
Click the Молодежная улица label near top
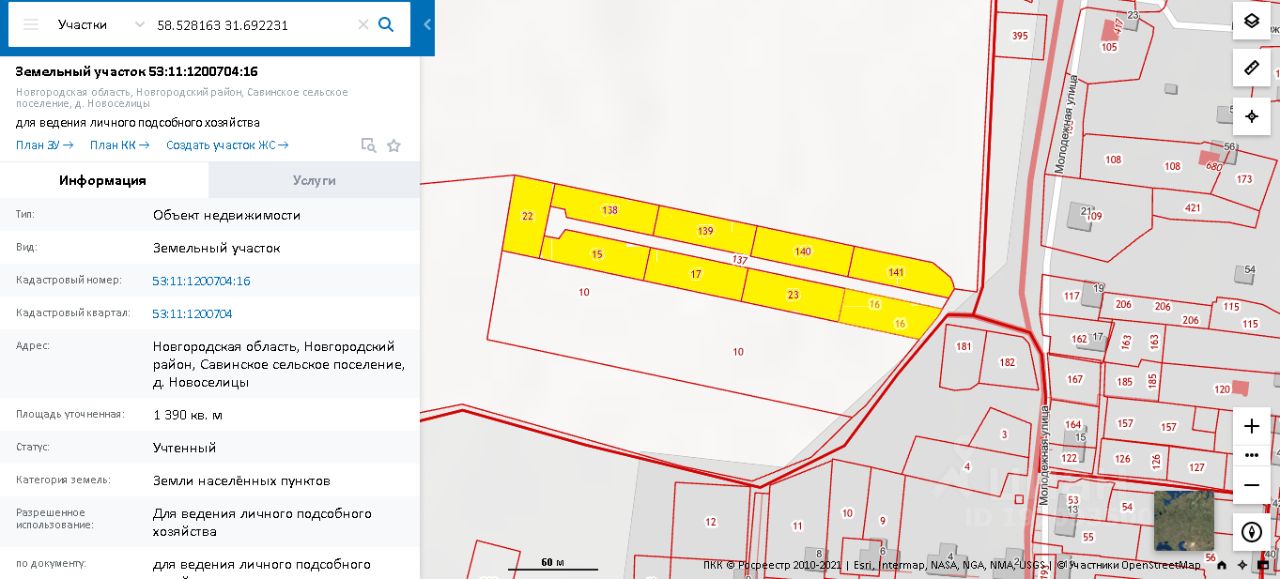1067,124
